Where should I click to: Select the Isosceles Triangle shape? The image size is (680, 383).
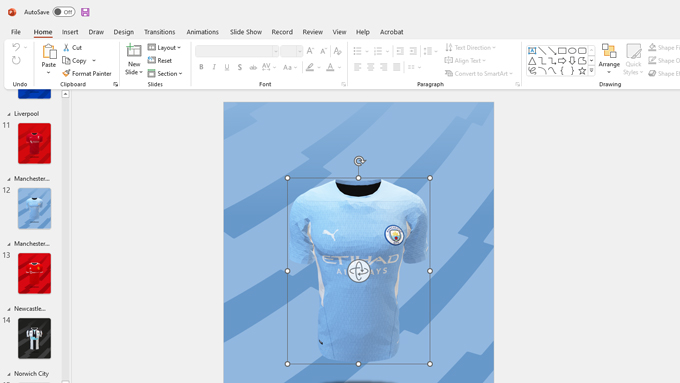point(532,61)
